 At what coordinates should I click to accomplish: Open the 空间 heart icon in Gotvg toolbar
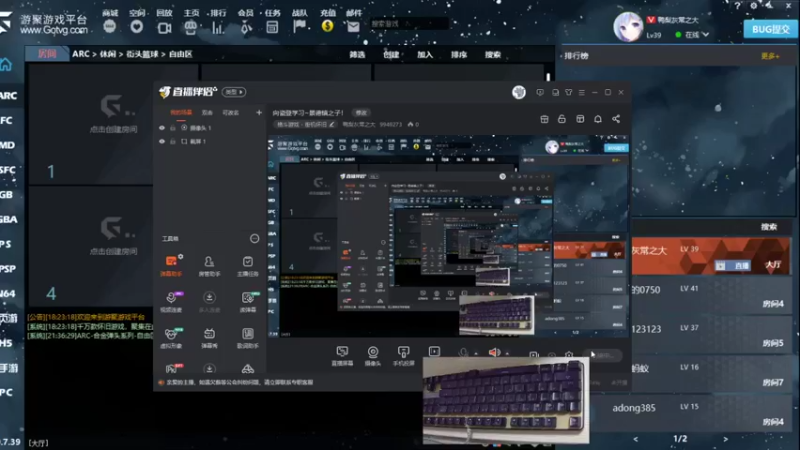click(x=137, y=27)
